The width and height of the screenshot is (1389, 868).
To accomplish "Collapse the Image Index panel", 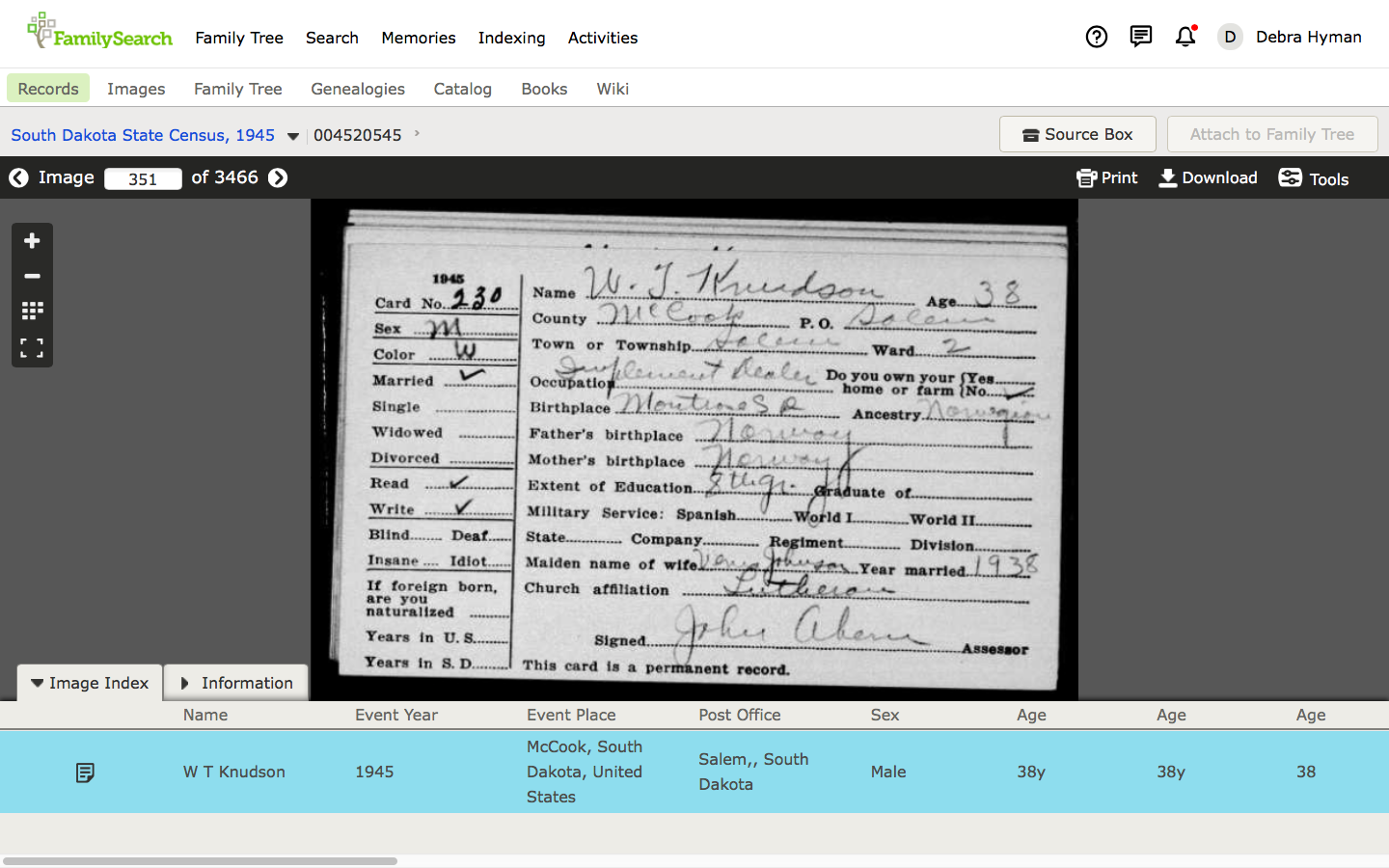I will click(x=90, y=683).
